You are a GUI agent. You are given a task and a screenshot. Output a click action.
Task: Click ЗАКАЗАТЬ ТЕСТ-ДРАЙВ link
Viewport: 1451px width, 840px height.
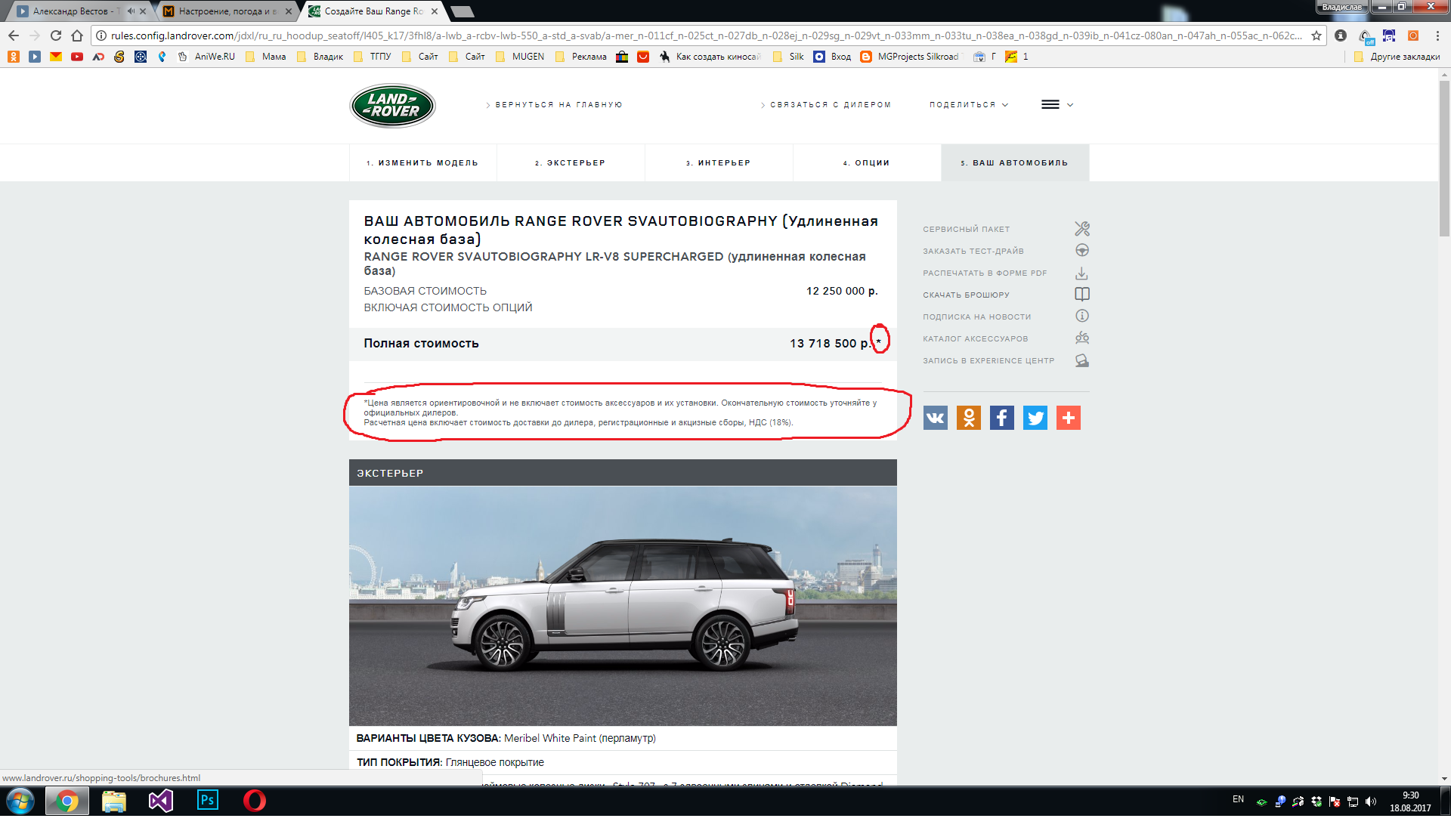[973, 251]
